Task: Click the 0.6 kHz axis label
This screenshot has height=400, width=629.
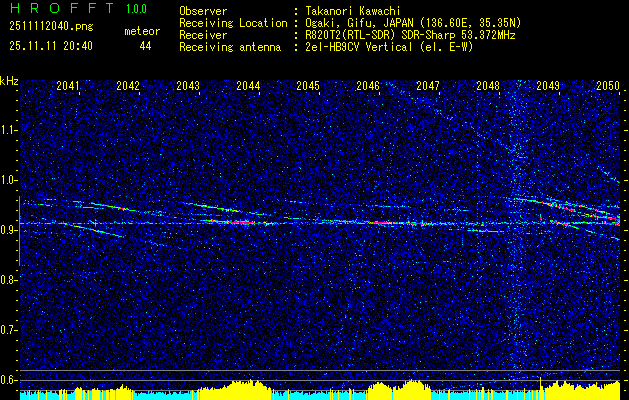Action: tap(8, 380)
